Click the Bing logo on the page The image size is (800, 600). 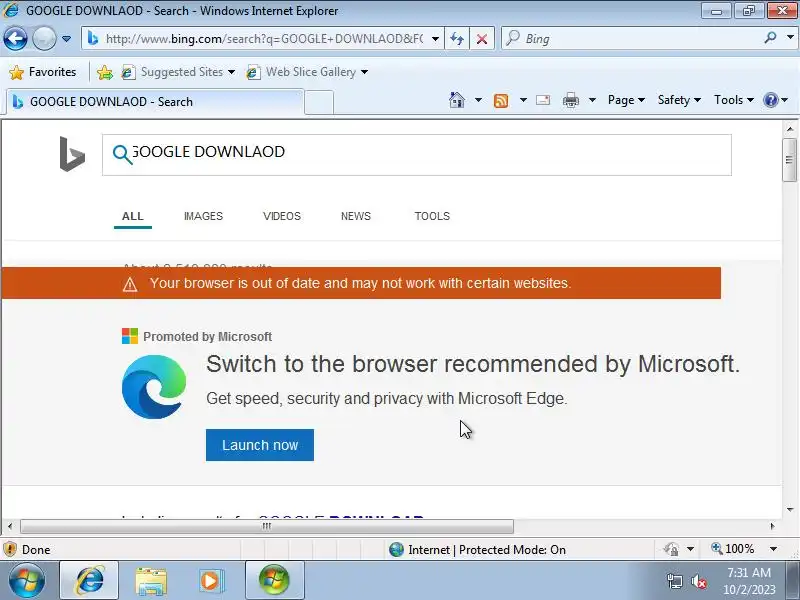click(x=72, y=154)
